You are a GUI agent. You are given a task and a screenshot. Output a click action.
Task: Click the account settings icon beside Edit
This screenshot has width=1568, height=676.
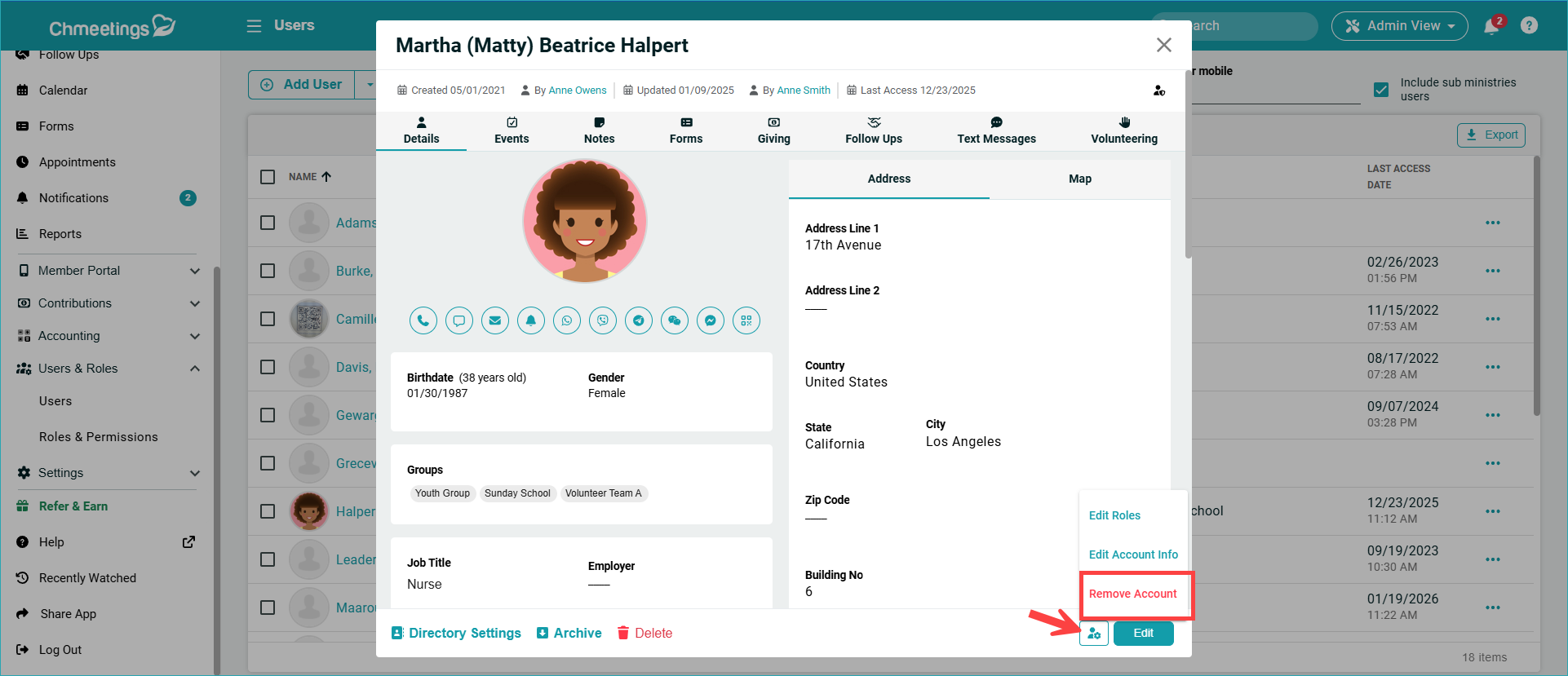point(1093,634)
